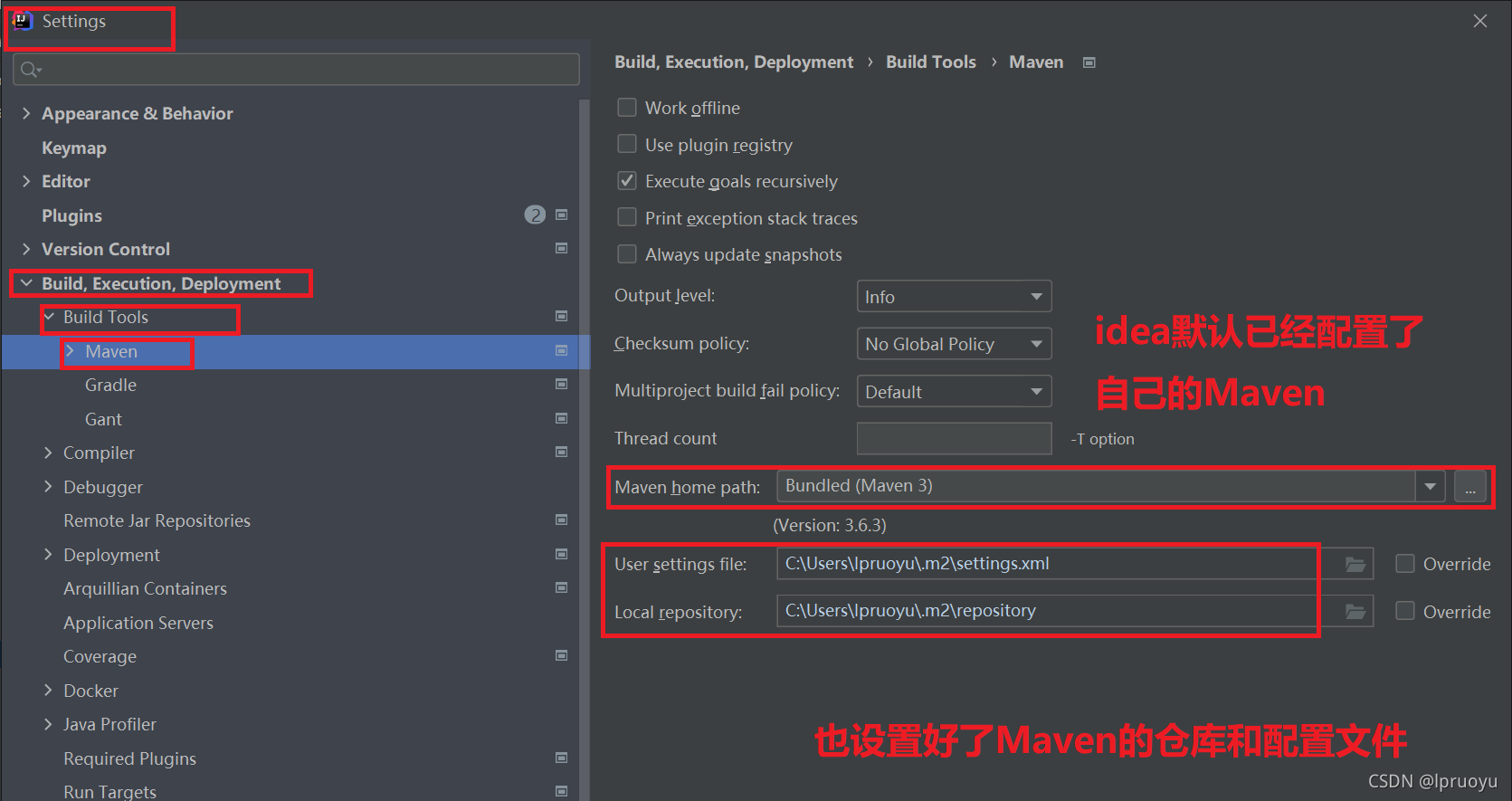Click the project-level icon next to Deployment
Screen dimensions: 1512x801
tap(561, 554)
